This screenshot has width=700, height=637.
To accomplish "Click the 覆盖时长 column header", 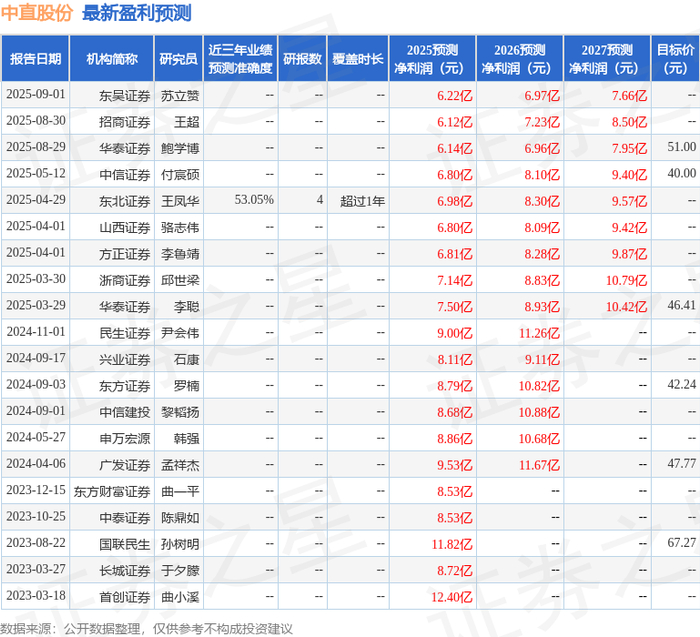I will 358,58.
